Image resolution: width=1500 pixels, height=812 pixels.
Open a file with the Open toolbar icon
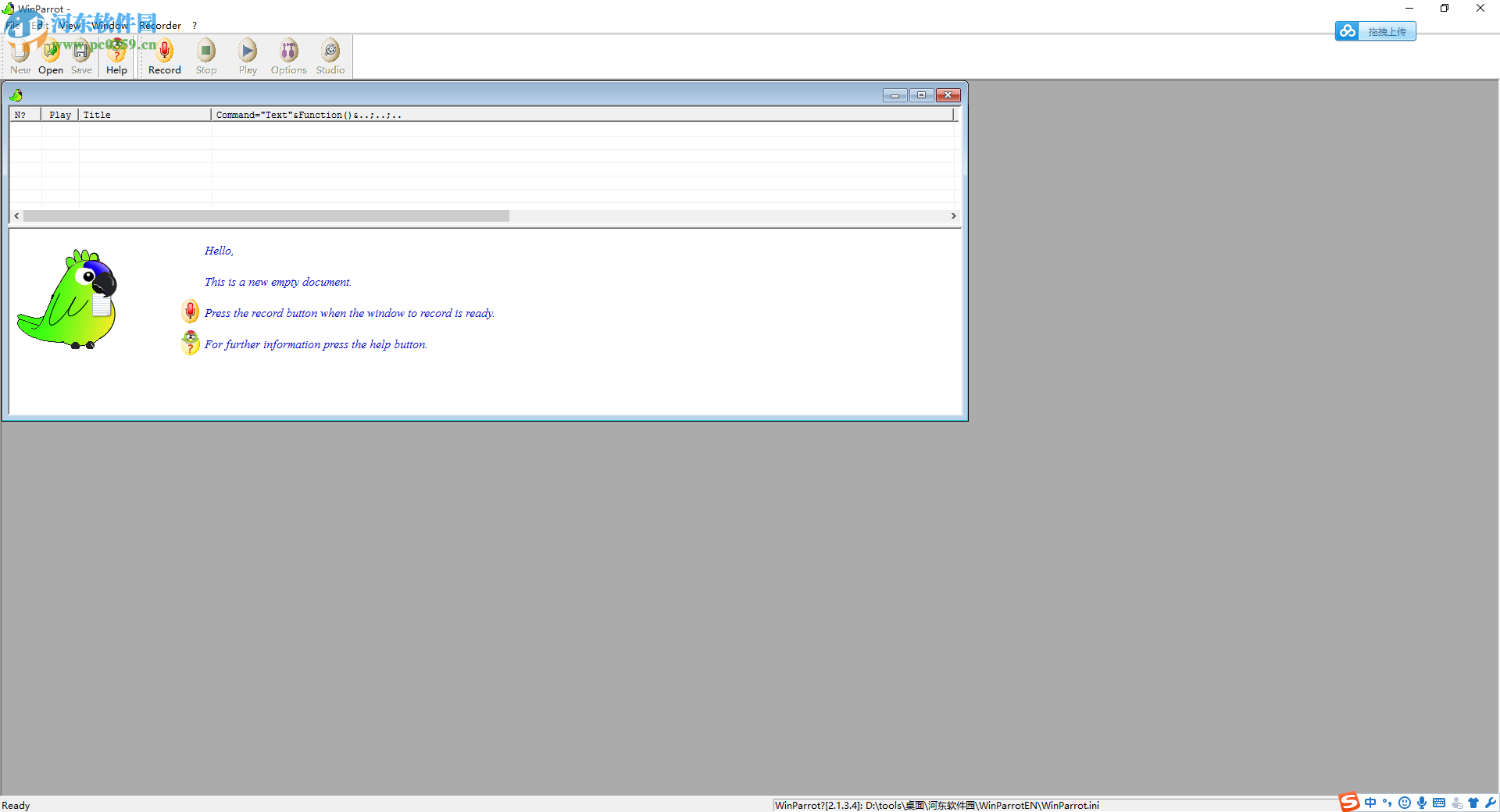click(x=51, y=57)
